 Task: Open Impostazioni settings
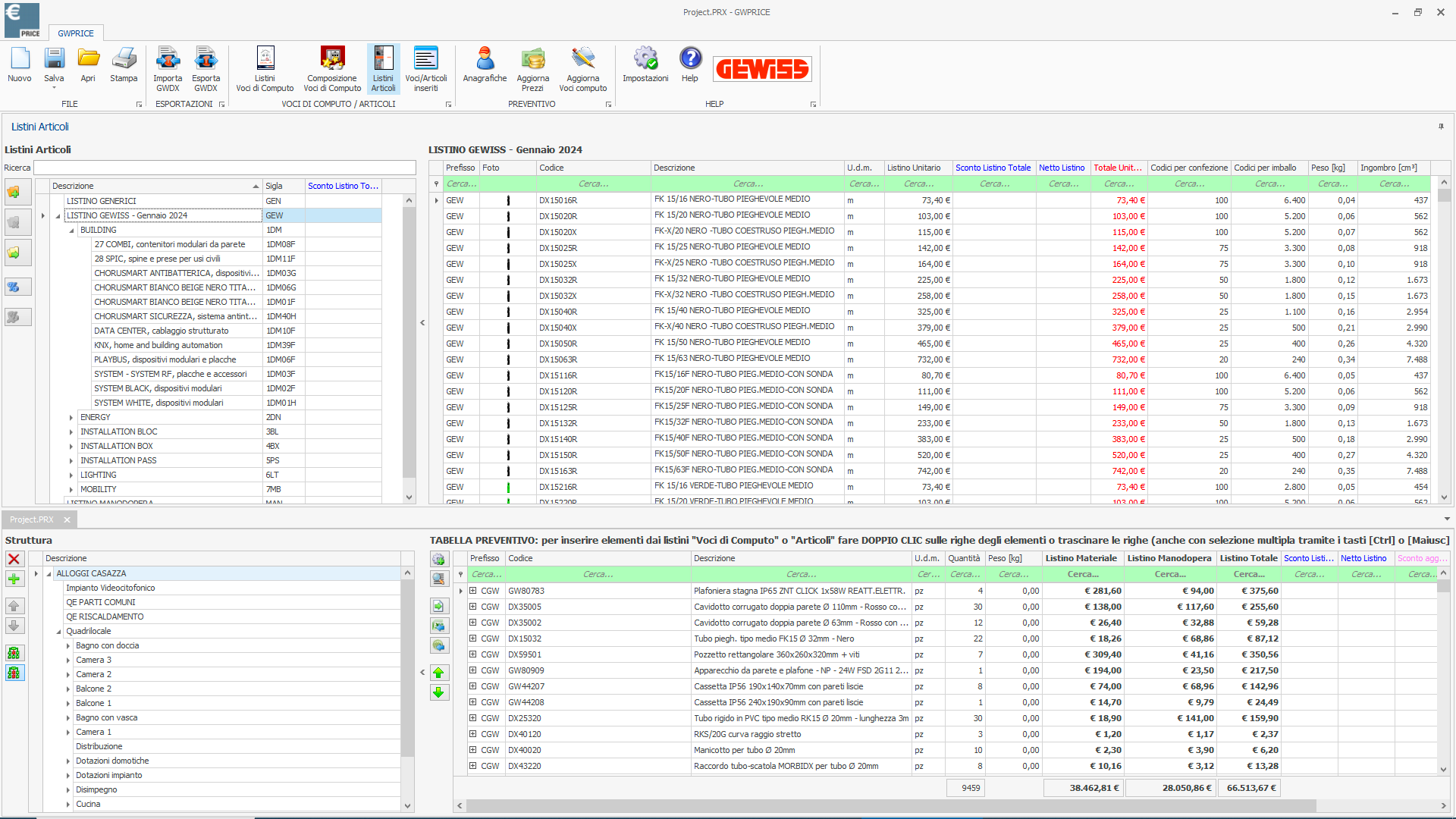click(645, 64)
